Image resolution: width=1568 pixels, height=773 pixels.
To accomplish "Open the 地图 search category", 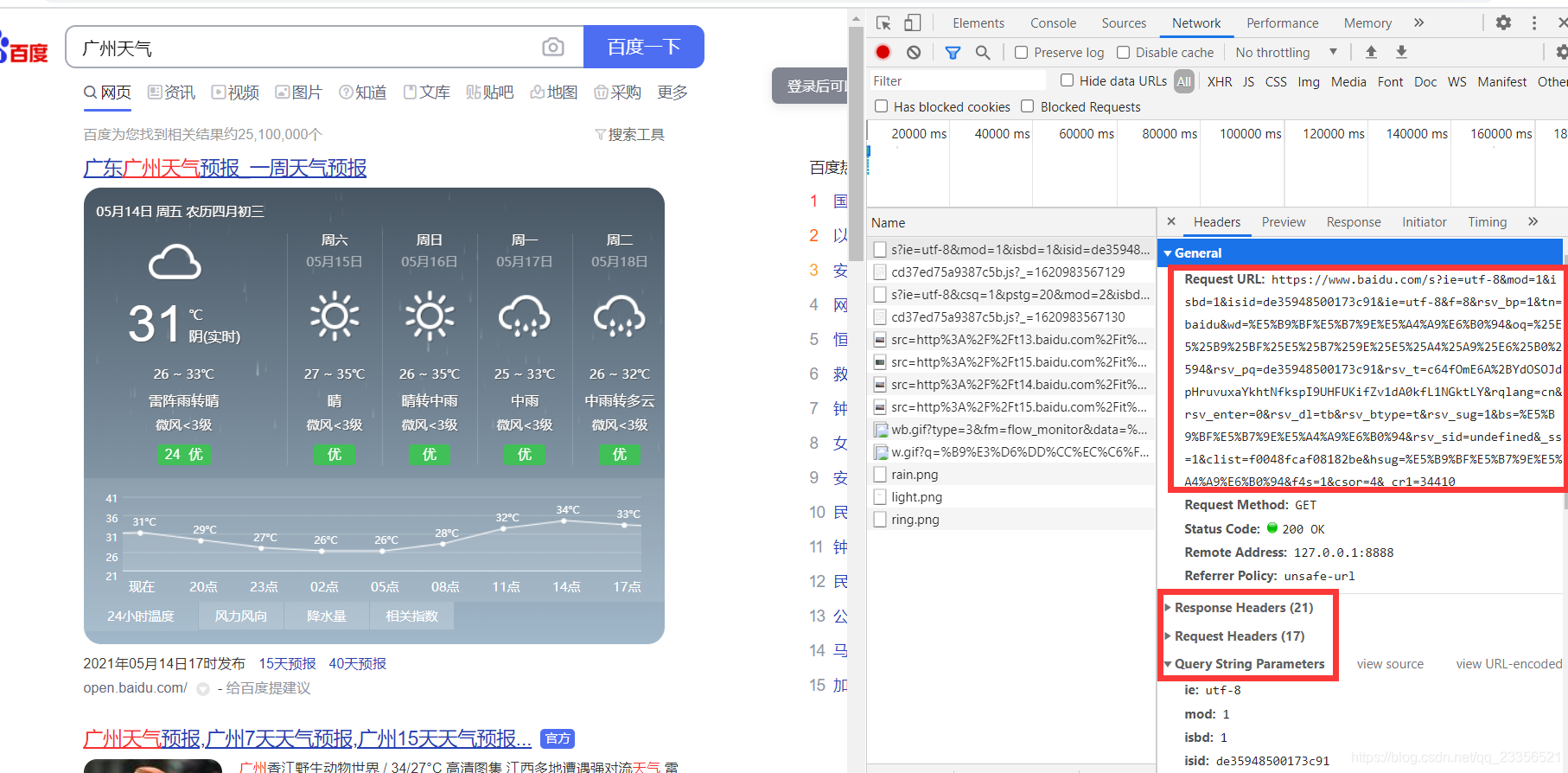I will [x=554, y=93].
